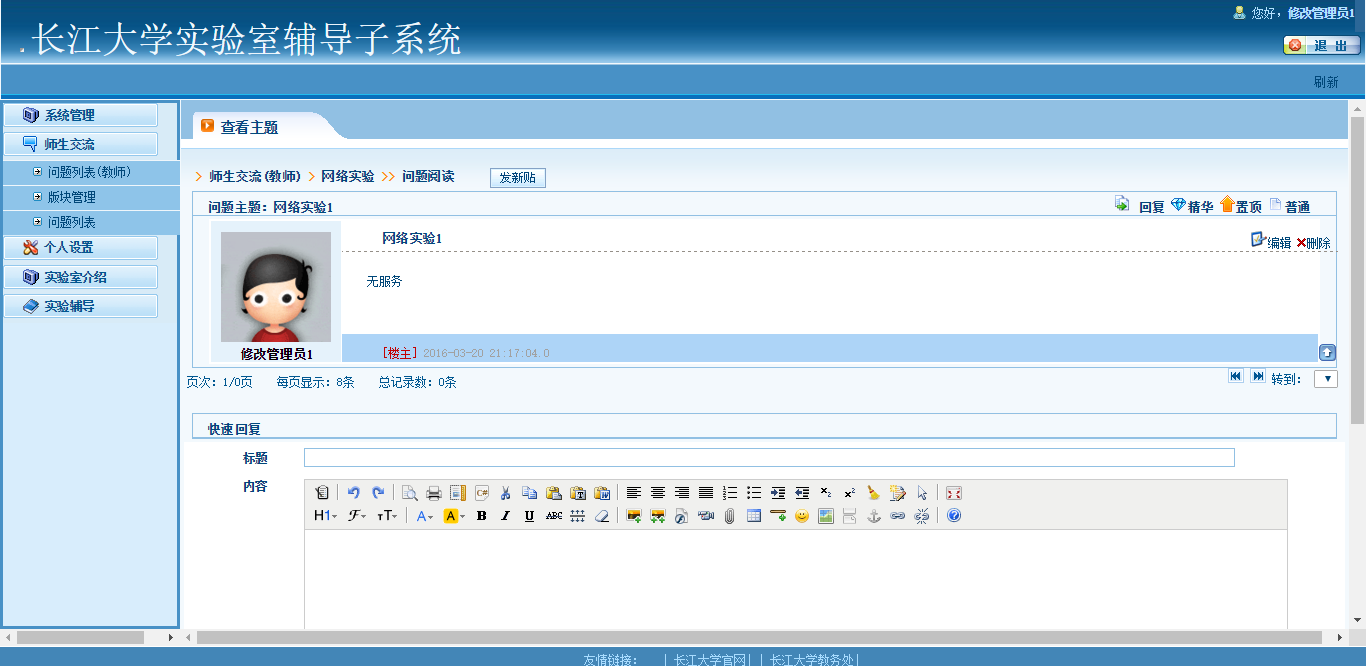Image resolution: width=1366 pixels, height=671 pixels.
Task: Paste as plain text icon
Action: tap(578, 493)
